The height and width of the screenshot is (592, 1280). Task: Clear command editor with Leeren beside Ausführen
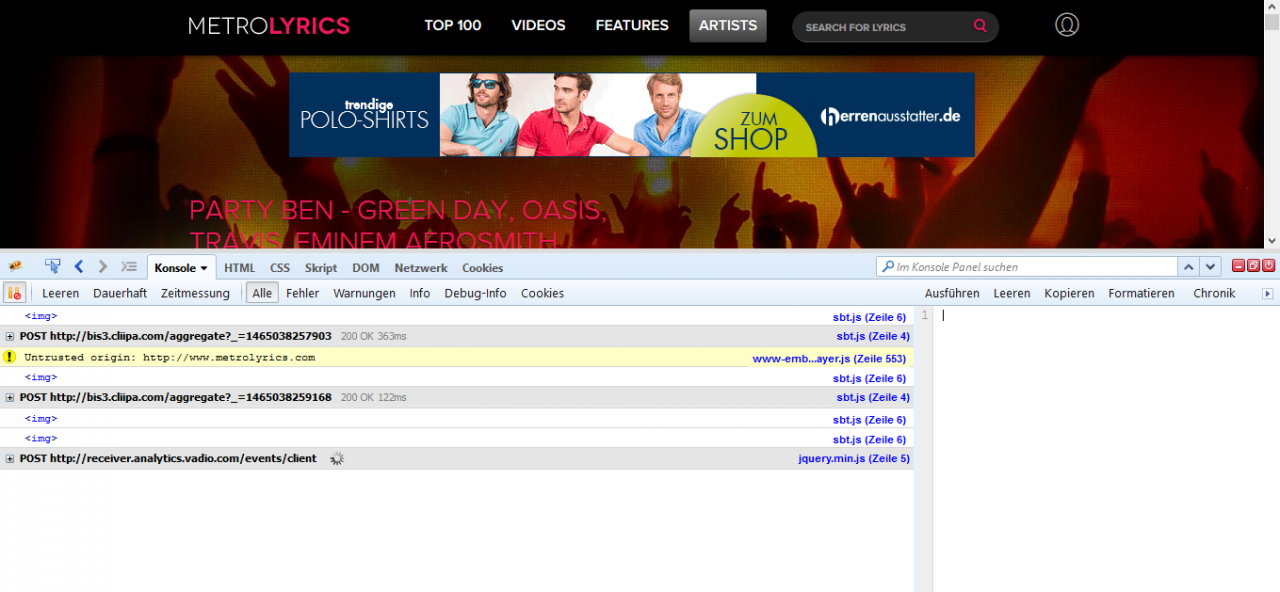[x=1012, y=293]
